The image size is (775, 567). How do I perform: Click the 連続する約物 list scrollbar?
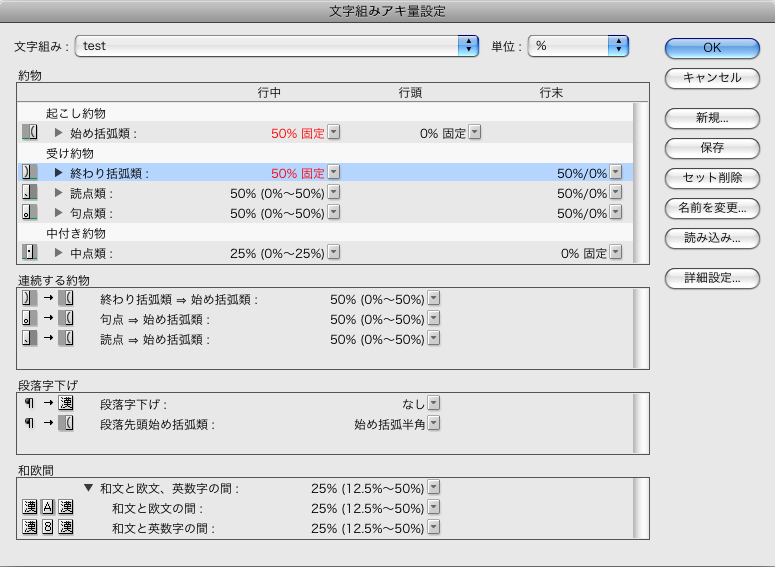pos(641,328)
